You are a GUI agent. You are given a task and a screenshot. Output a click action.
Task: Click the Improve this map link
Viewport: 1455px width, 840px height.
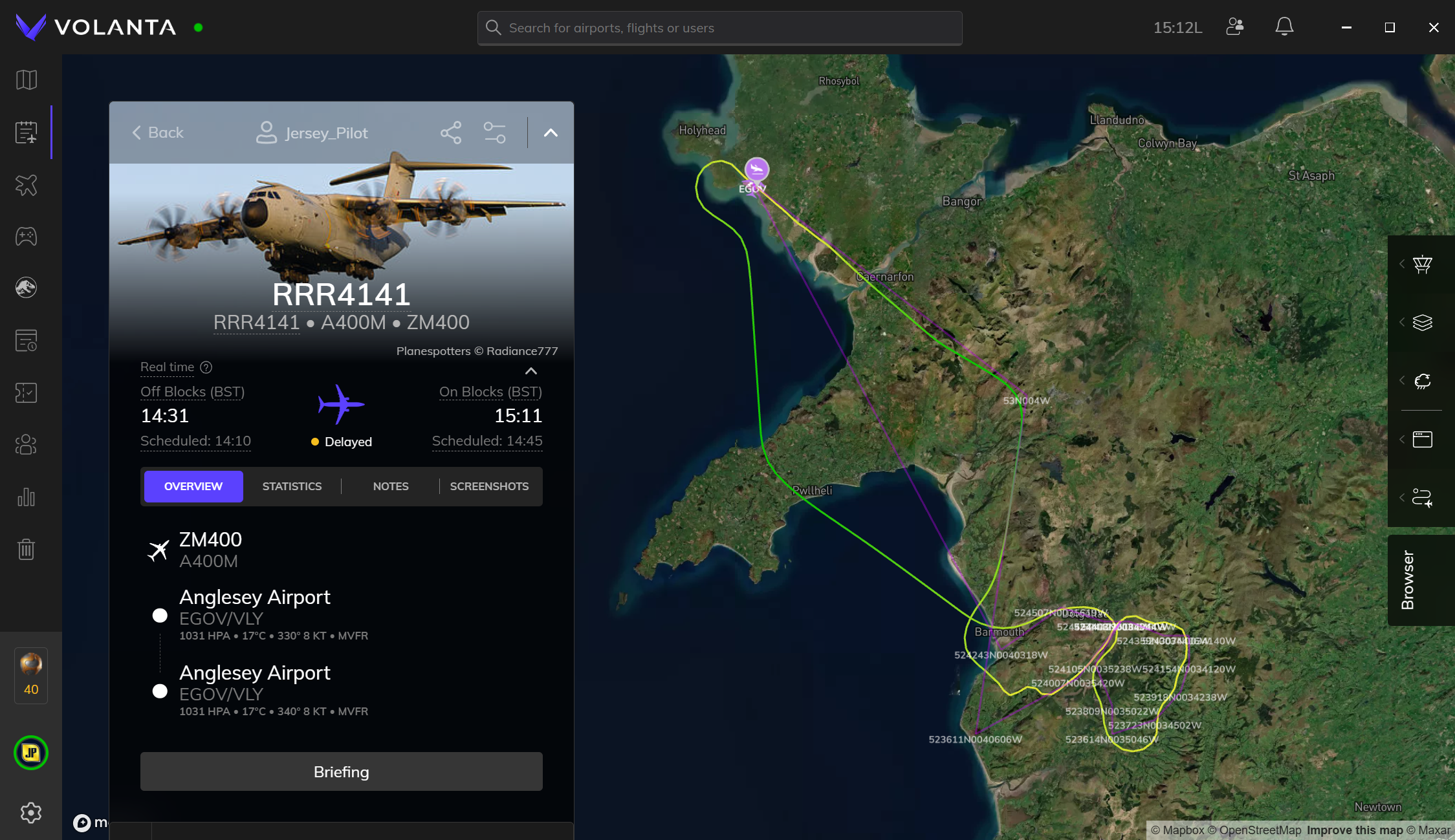[1355, 830]
